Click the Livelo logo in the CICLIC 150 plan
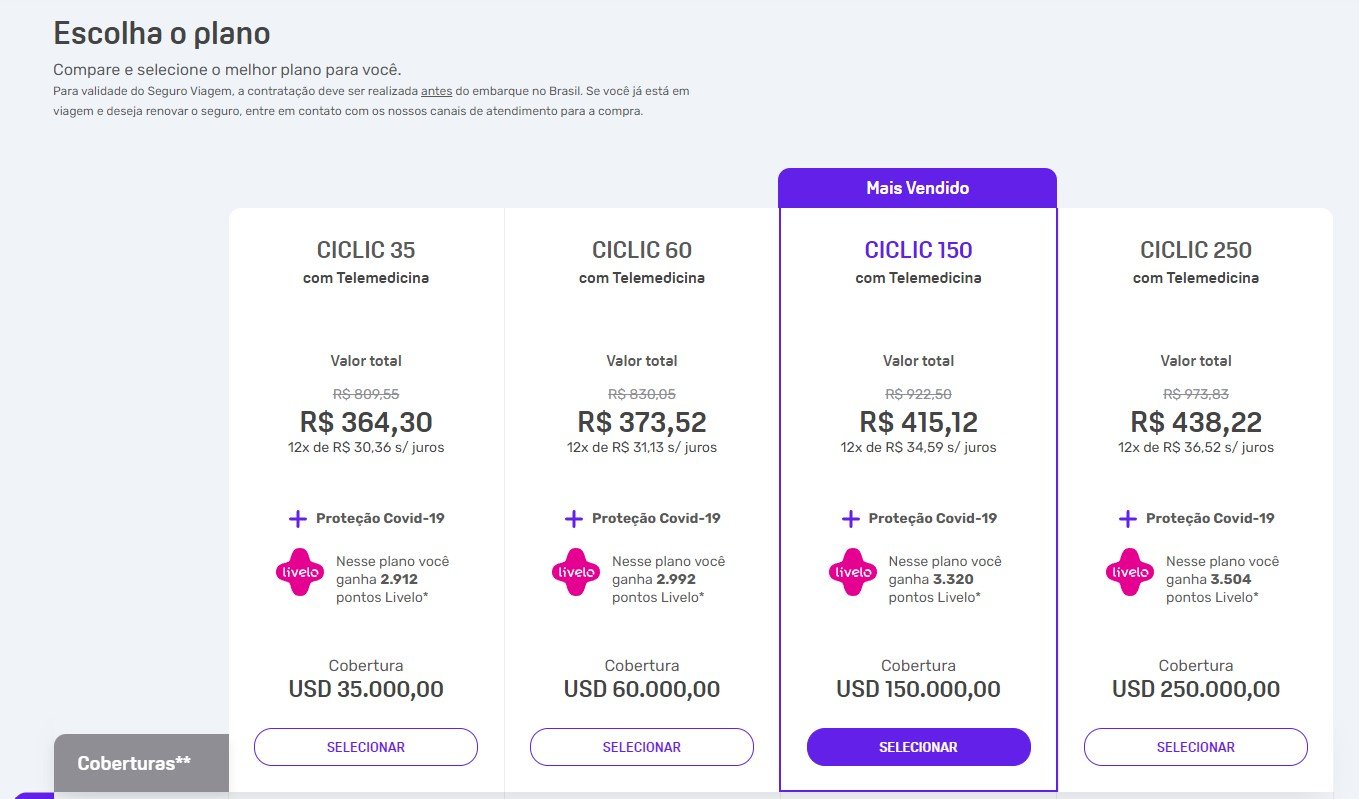Screen dimensions: 1359x799 pos(853,572)
